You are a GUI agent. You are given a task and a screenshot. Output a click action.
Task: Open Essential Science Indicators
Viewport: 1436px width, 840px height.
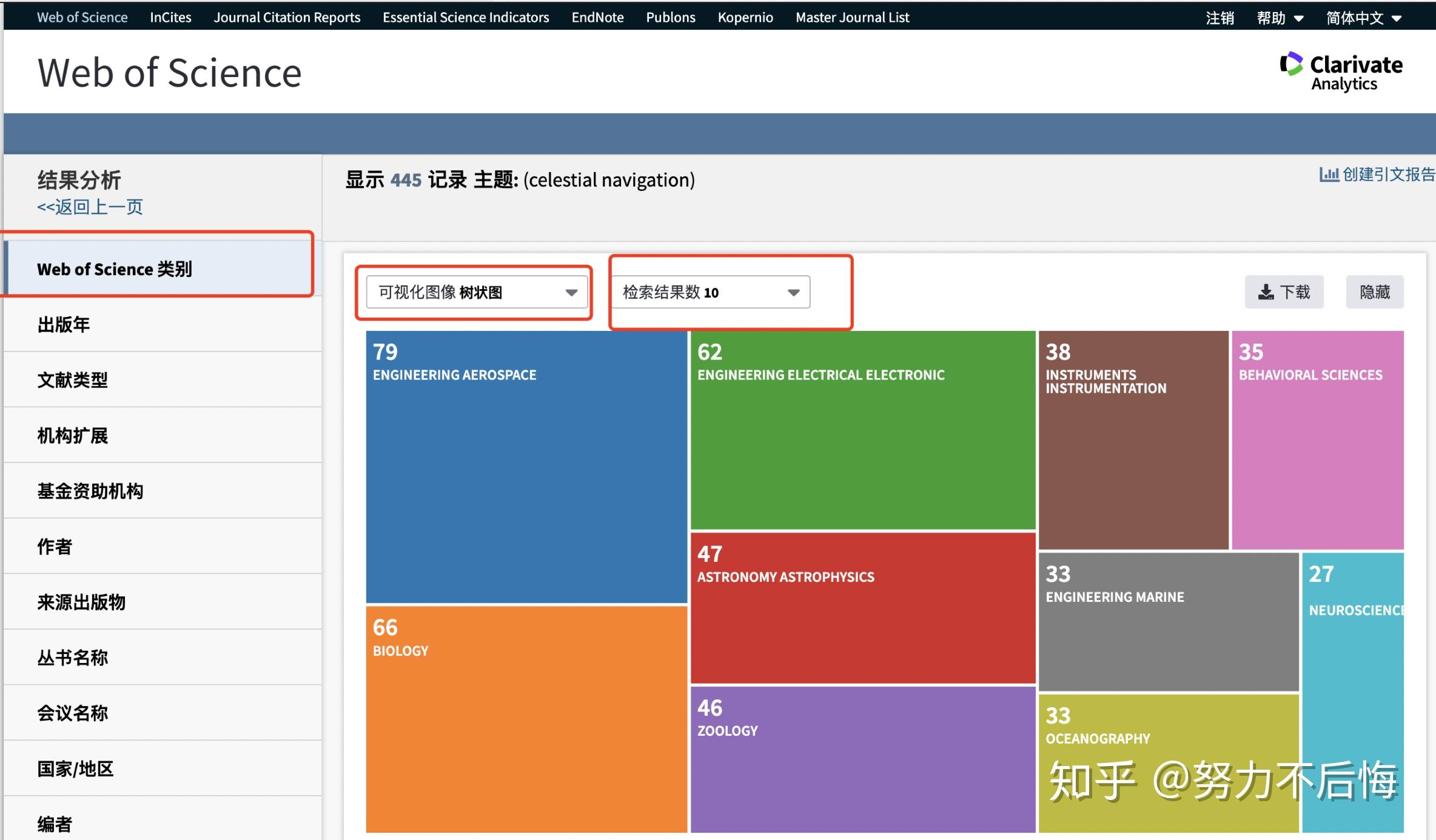466,18
